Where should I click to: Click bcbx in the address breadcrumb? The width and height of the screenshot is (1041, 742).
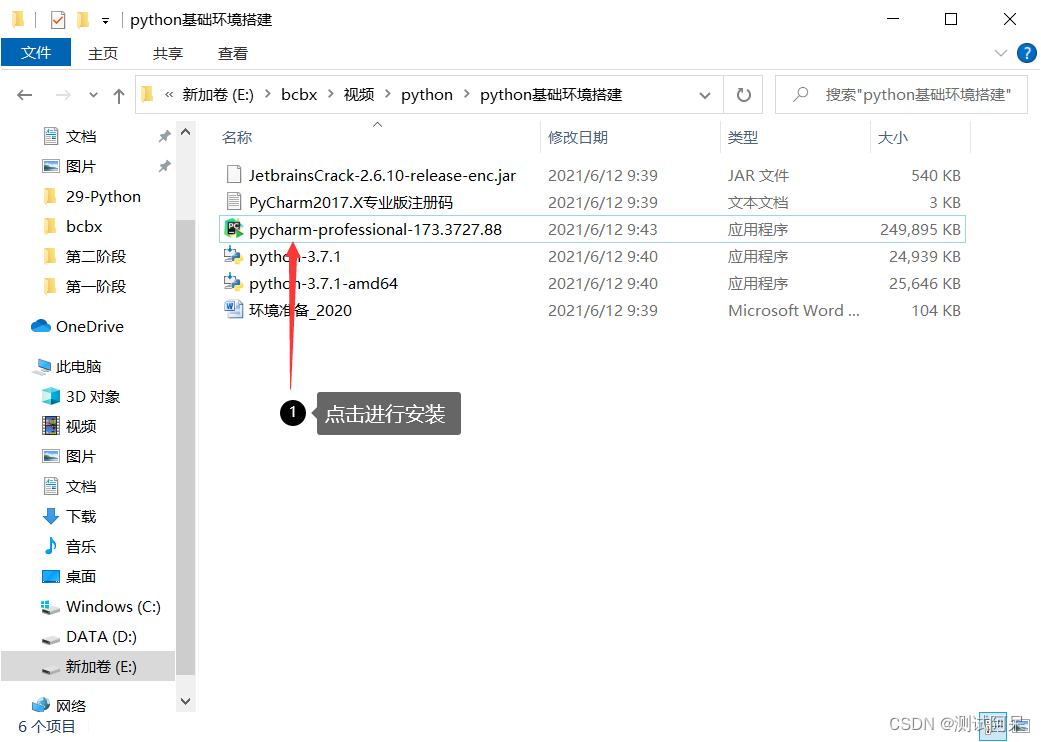299,95
